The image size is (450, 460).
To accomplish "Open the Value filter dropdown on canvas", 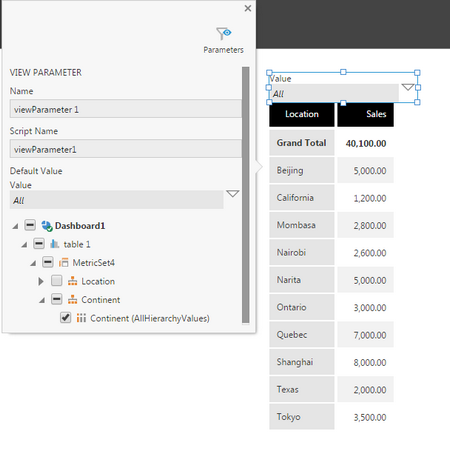I will [x=408, y=87].
